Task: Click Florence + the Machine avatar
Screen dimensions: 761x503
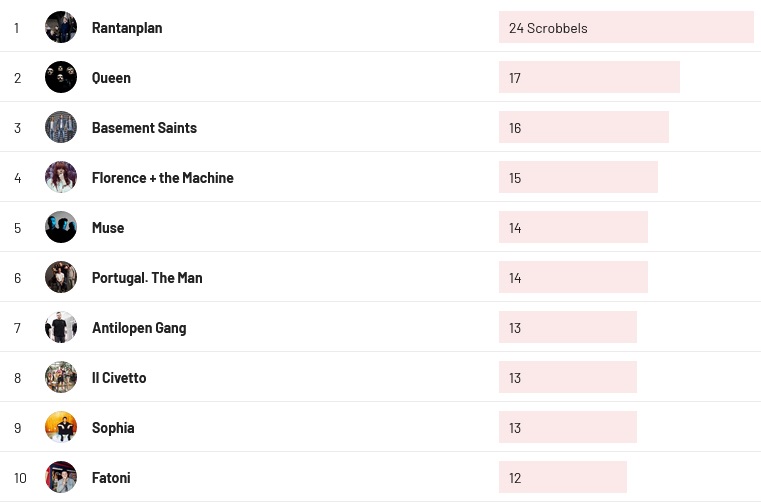Action: (61, 177)
